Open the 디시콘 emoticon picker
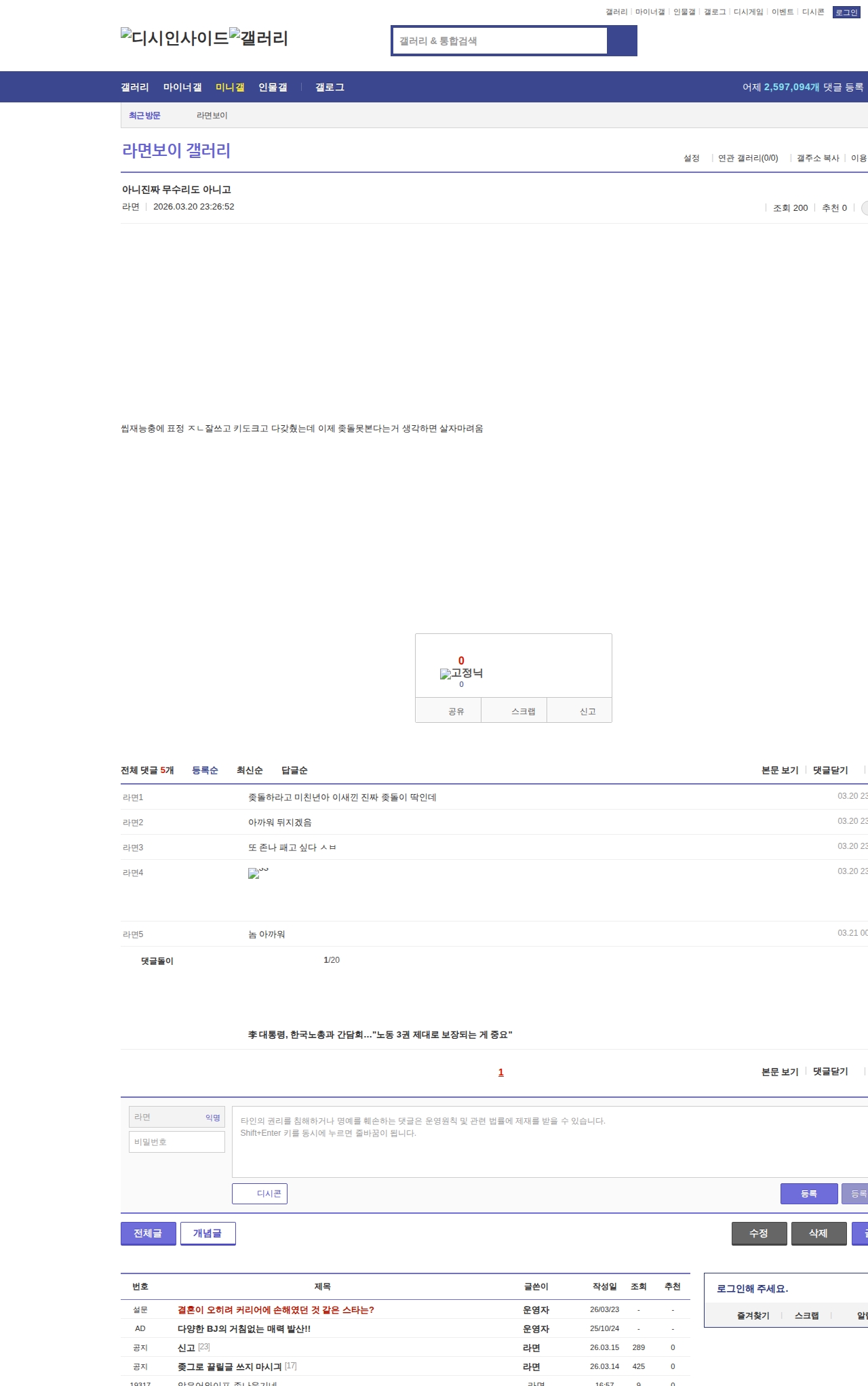868x1386 pixels. tap(260, 1193)
